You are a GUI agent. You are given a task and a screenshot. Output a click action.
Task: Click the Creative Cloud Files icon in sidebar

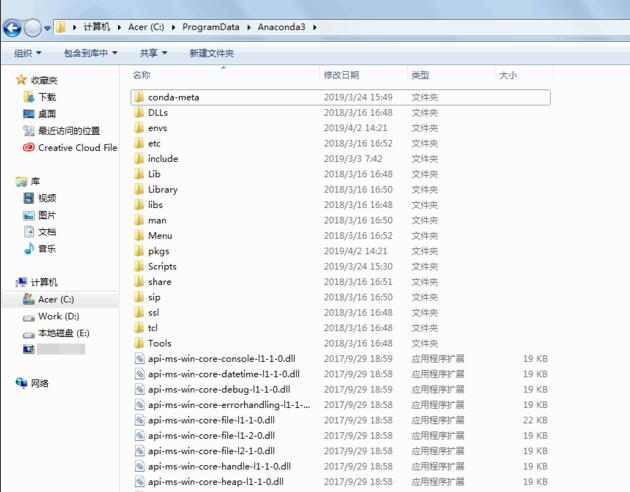(x=28, y=147)
